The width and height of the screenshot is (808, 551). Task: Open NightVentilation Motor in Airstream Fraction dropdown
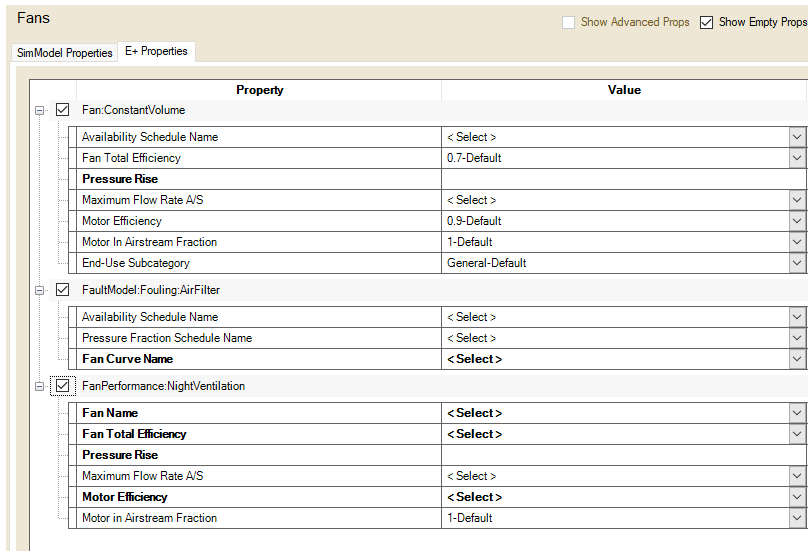tap(797, 518)
